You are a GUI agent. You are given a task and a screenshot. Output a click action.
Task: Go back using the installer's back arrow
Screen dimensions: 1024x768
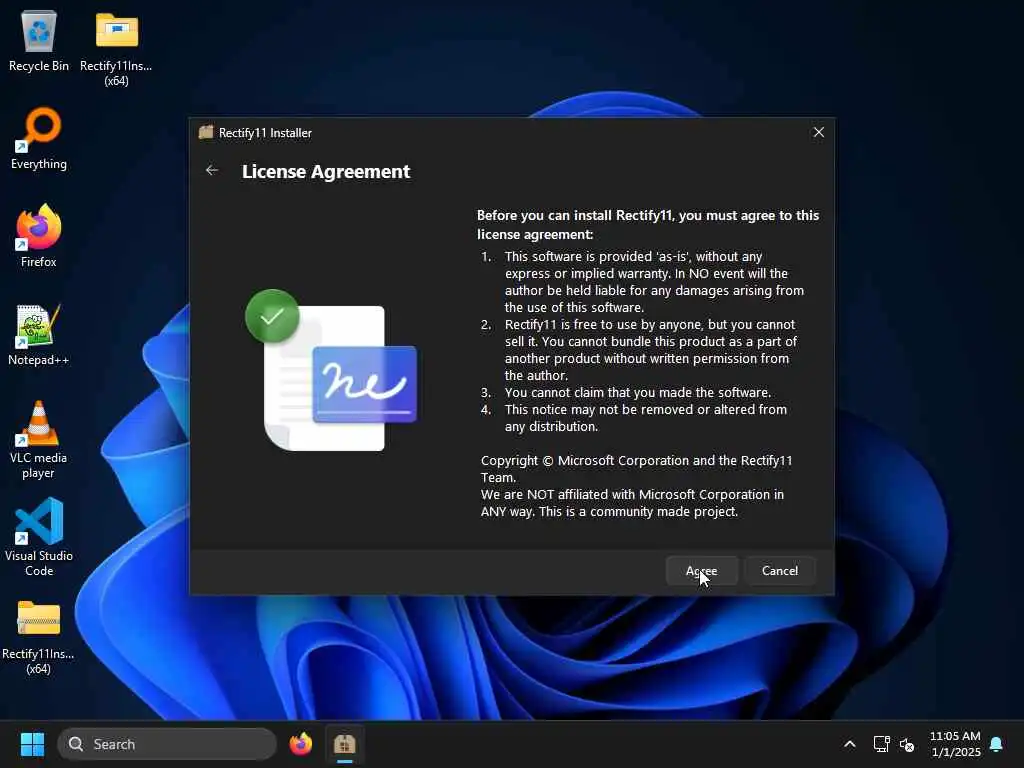click(x=212, y=170)
